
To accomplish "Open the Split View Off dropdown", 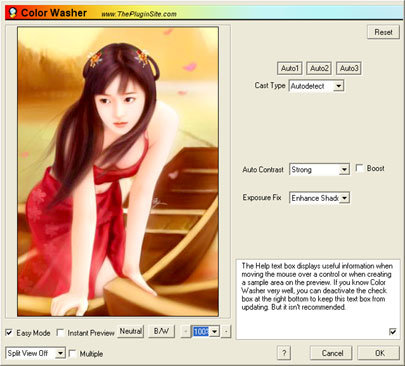I will point(35,353).
